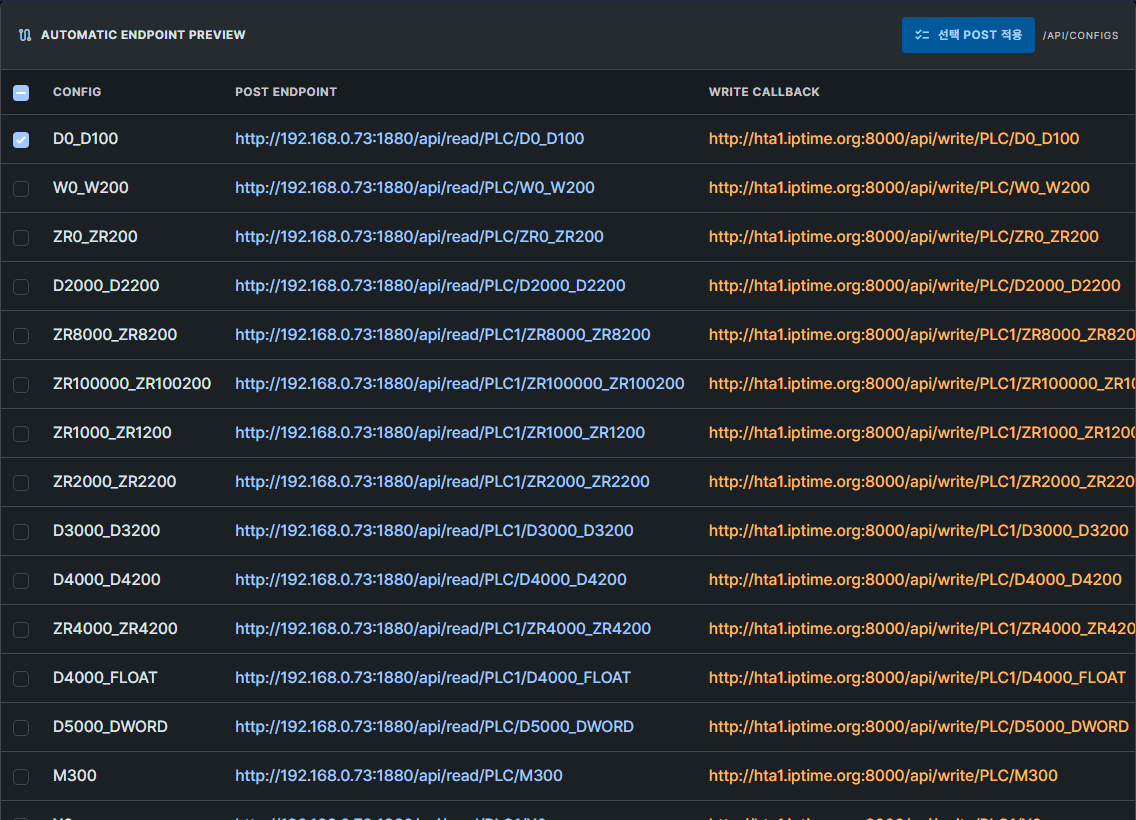Open the D4000_FLOAT write callback URL
The height and width of the screenshot is (820, 1136).
tap(917, 677)
